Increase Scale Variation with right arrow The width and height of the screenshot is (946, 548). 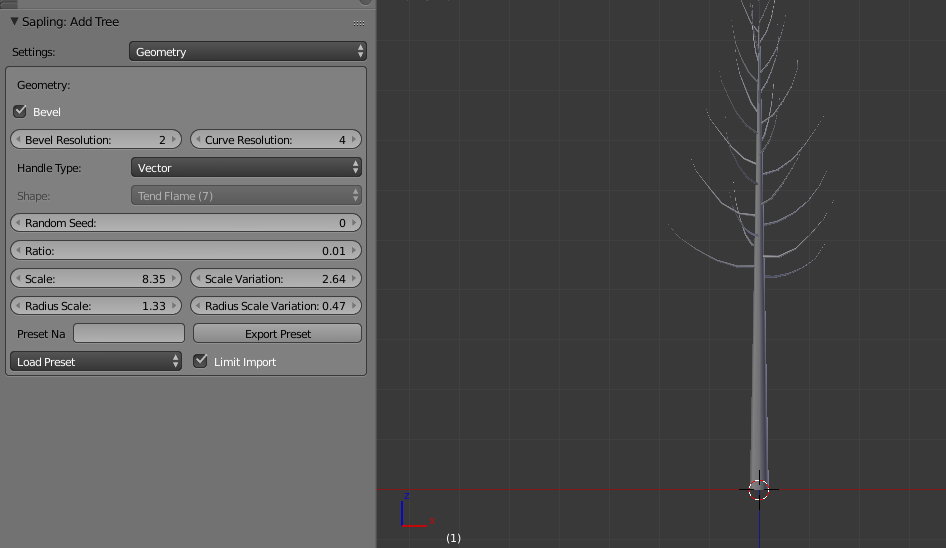click(354, 279)
